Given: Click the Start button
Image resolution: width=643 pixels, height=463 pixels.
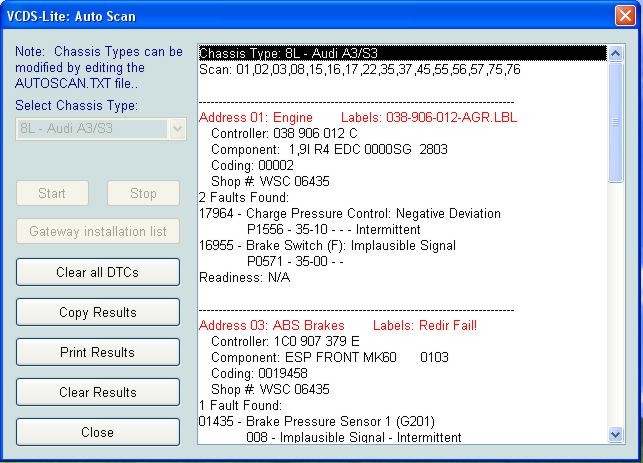Looking at the screenshot, I should point(52,193).
